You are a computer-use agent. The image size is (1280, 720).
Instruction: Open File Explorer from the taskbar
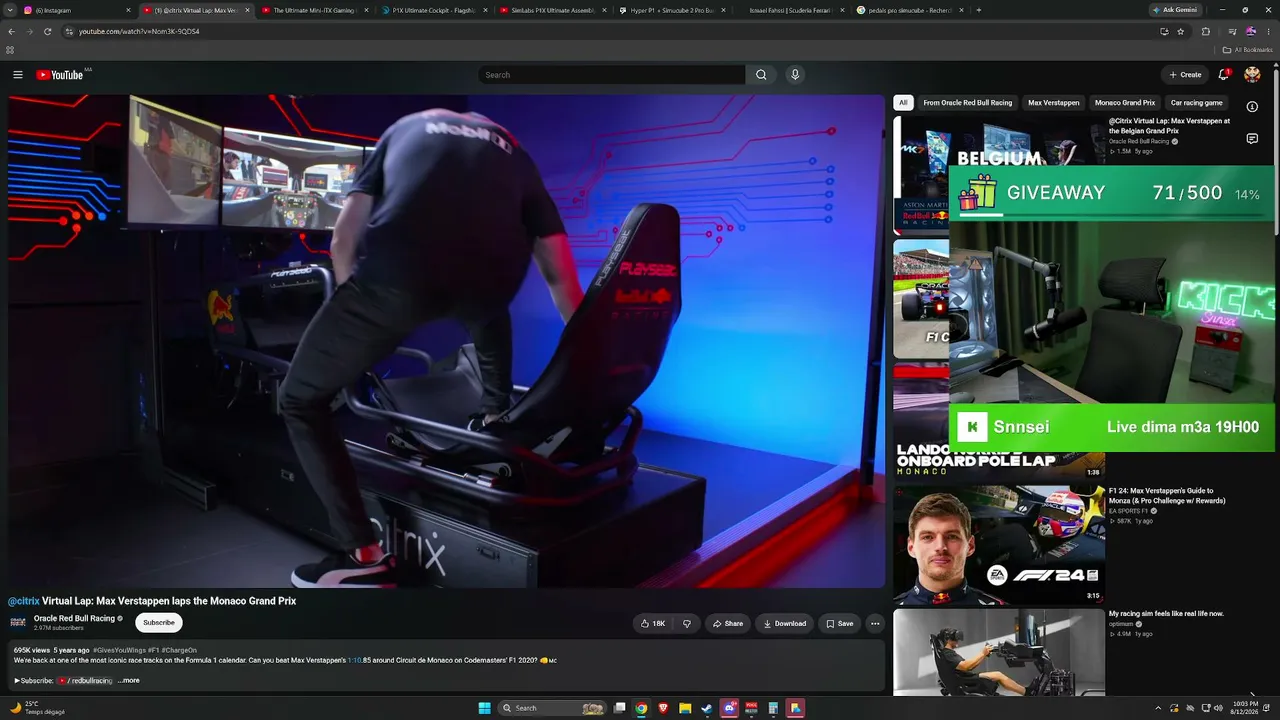[685, 708]
